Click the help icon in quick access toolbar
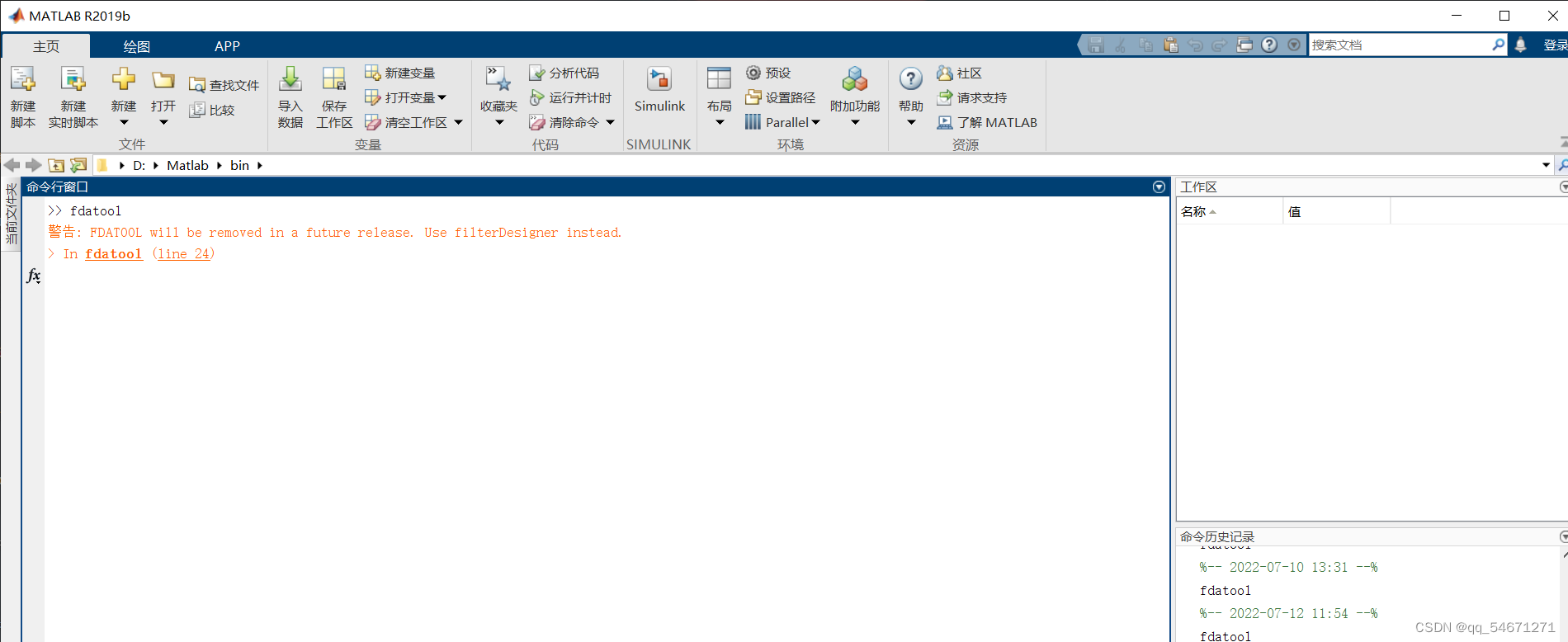Screen dimensions: 1568x642 coord(1269,45)
